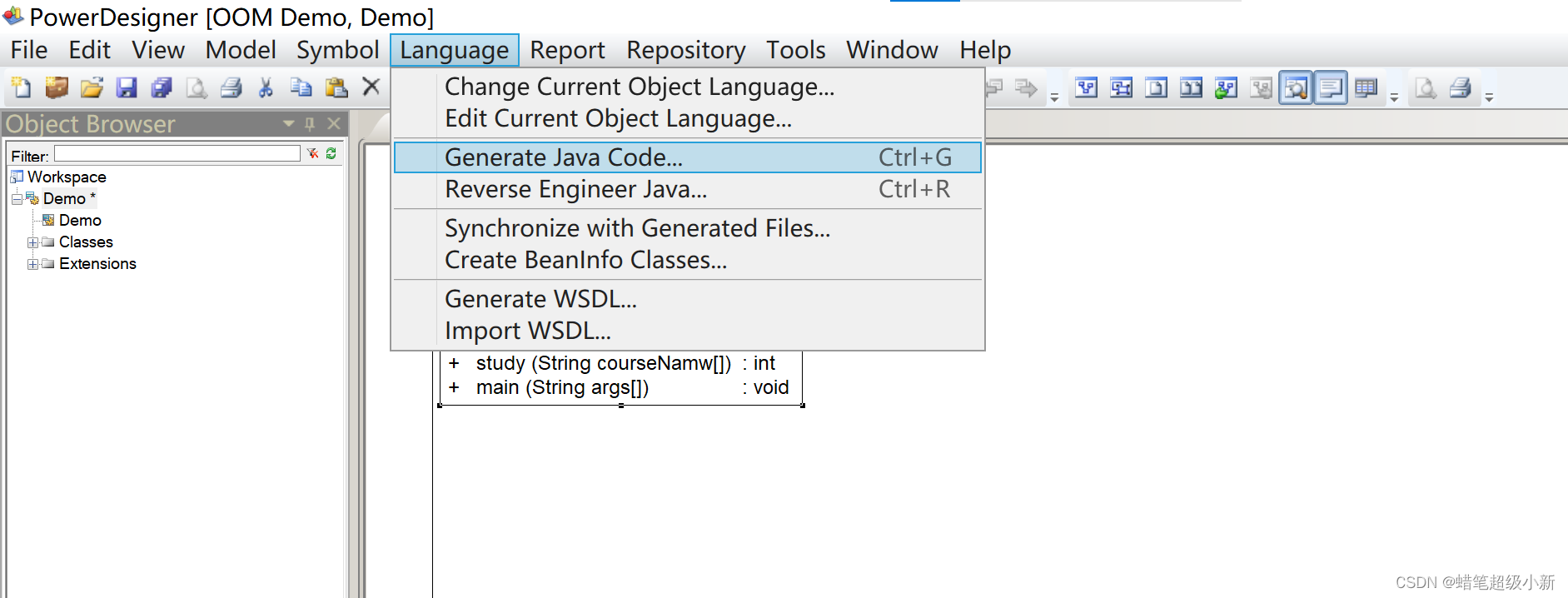This screenshot has width=1568, height=598.
Task: Click the Print icon beside the scissors
Action: coord(231,87)
